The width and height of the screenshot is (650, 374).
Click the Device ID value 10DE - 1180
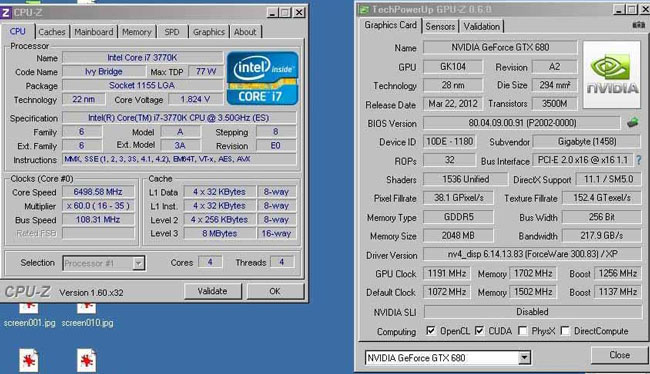point(449,142)
